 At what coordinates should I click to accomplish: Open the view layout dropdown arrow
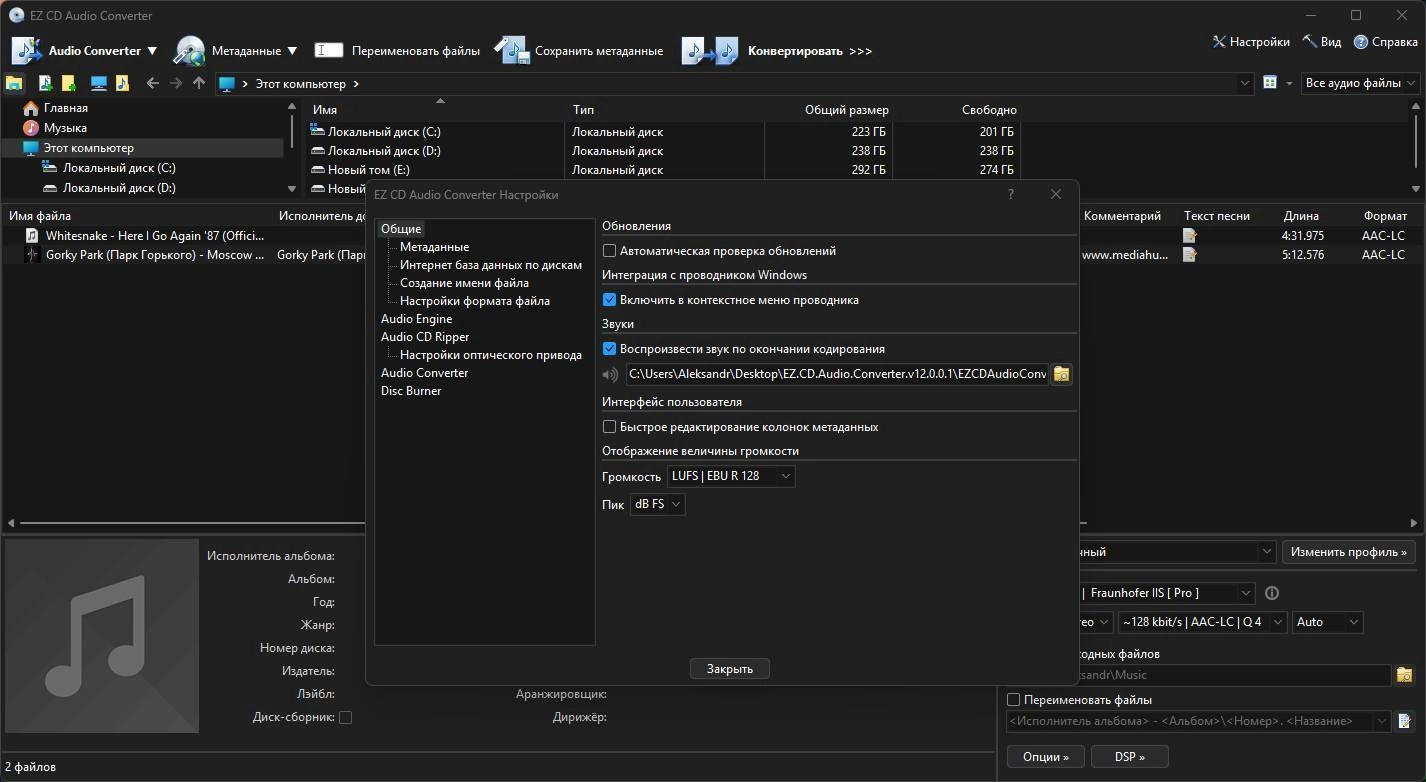tap(1289, 83)
